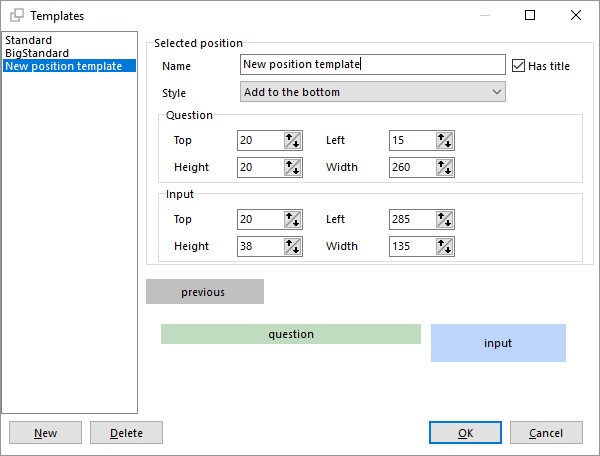Viewport: 600px width, 456px height.
Task: Click spinner icon of Question Top field
Action: click(293, 140)
